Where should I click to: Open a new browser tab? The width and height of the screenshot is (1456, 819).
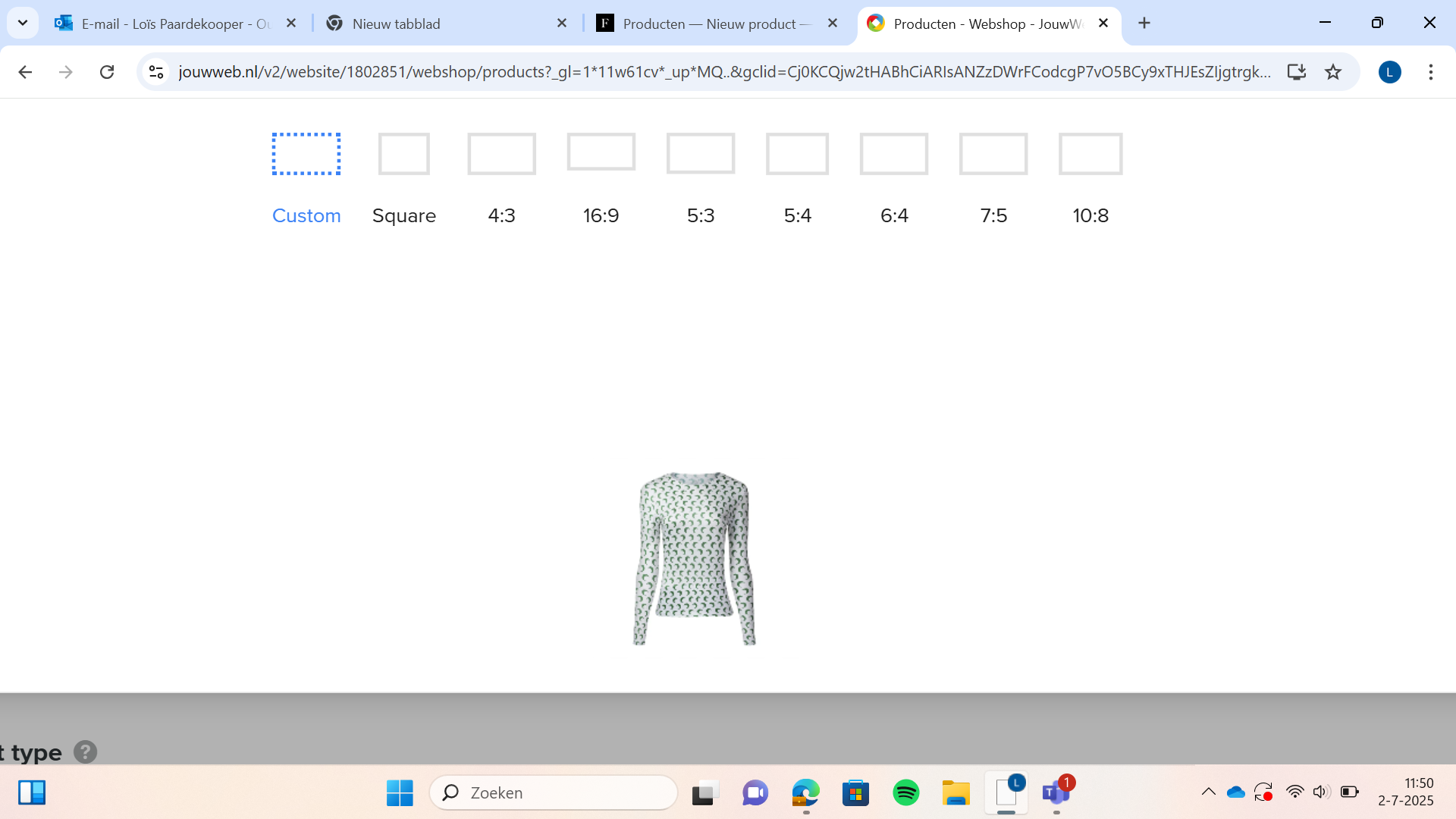[1144, 23]
